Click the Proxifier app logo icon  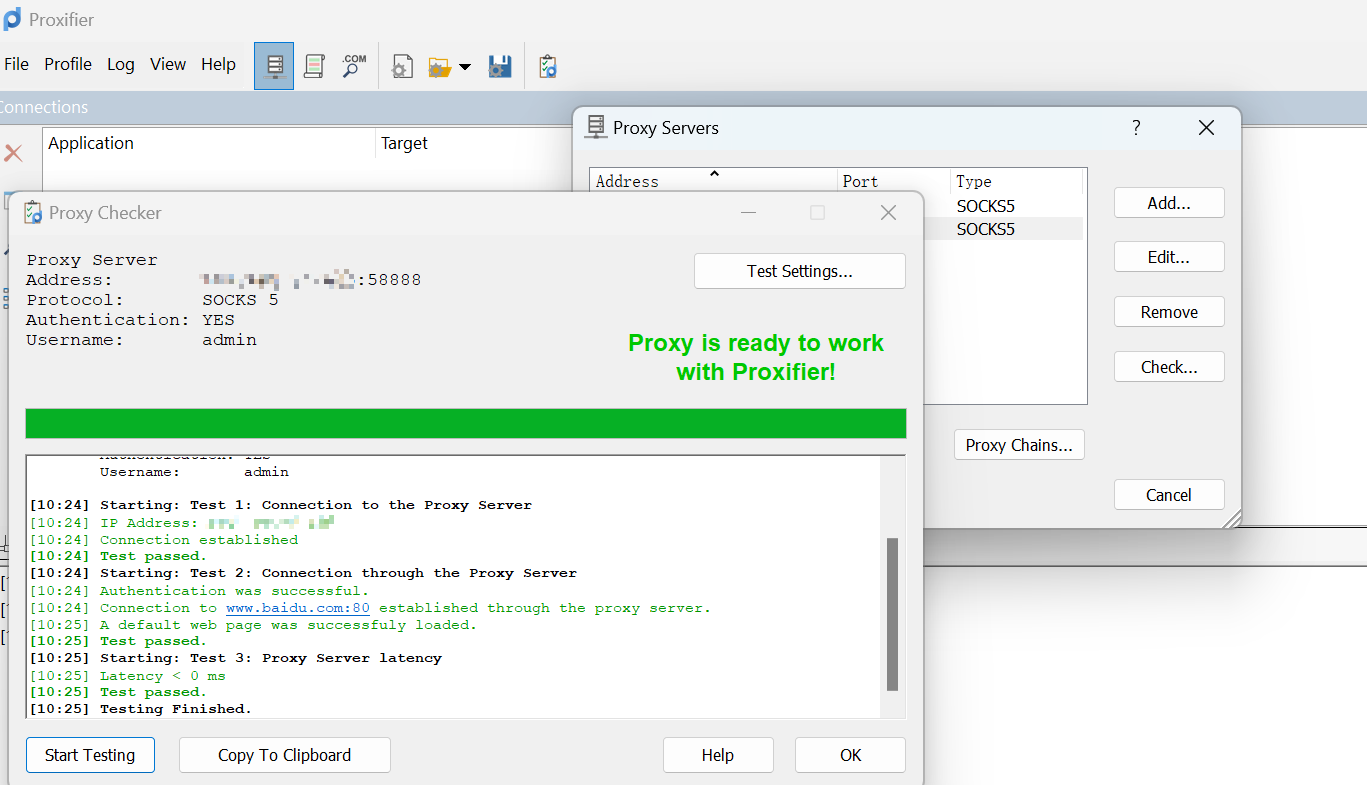(x=12, y=19)
